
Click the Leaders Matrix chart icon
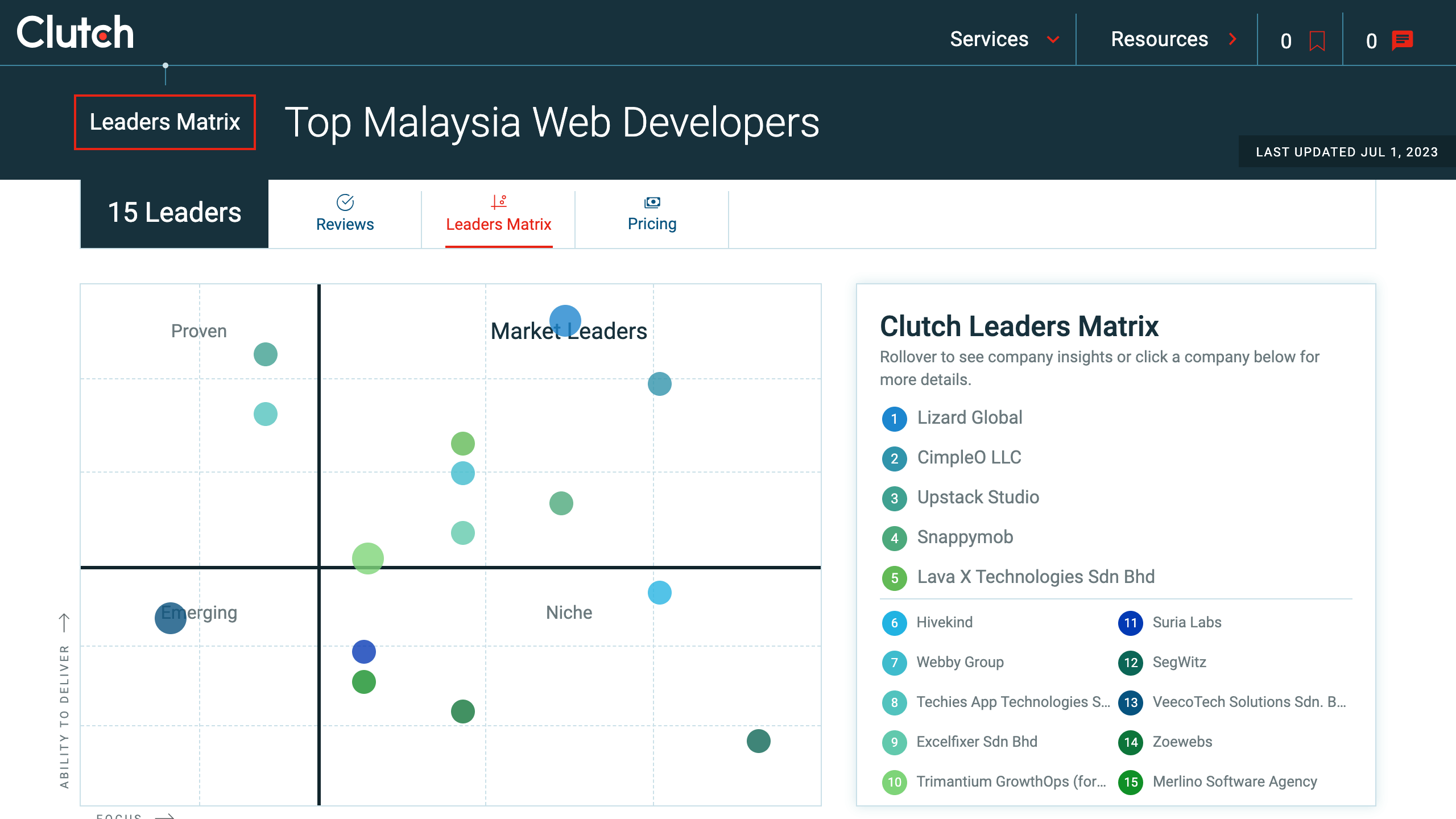(x=499, y=202)
